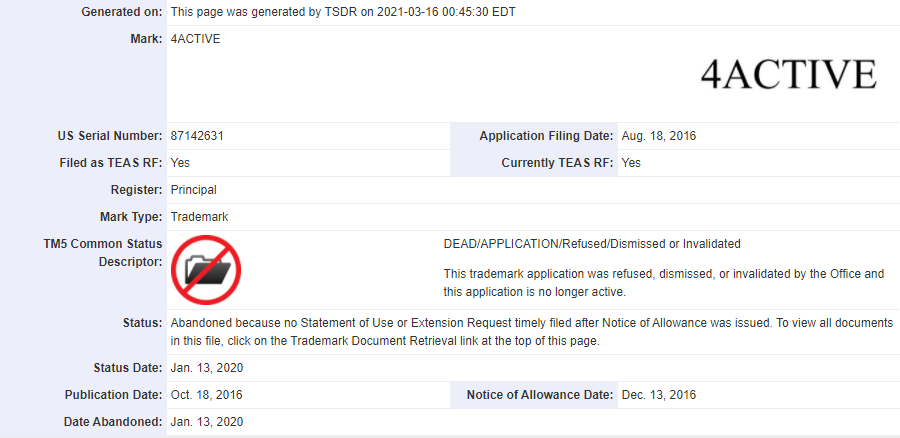Click the Mark Type value Trademark
Viewport: 900px width, 438px height.
coord(200,217)
